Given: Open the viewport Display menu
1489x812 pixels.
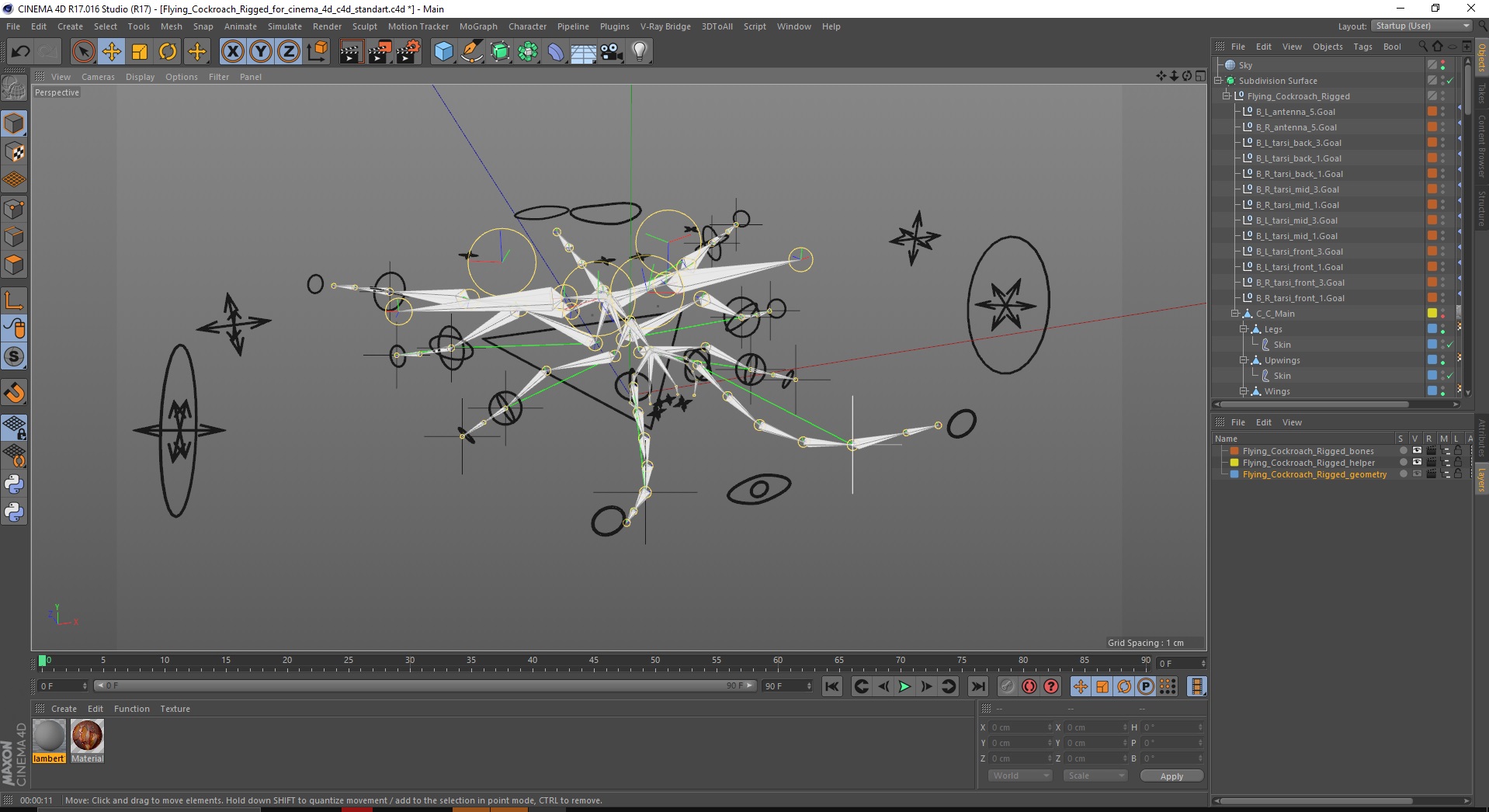Looking at the screenshot, I should coord(141,77).
